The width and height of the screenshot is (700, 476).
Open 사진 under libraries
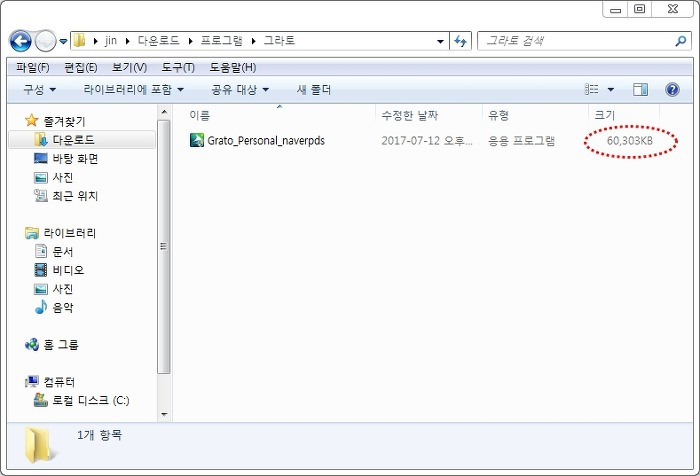coord(63,289)
